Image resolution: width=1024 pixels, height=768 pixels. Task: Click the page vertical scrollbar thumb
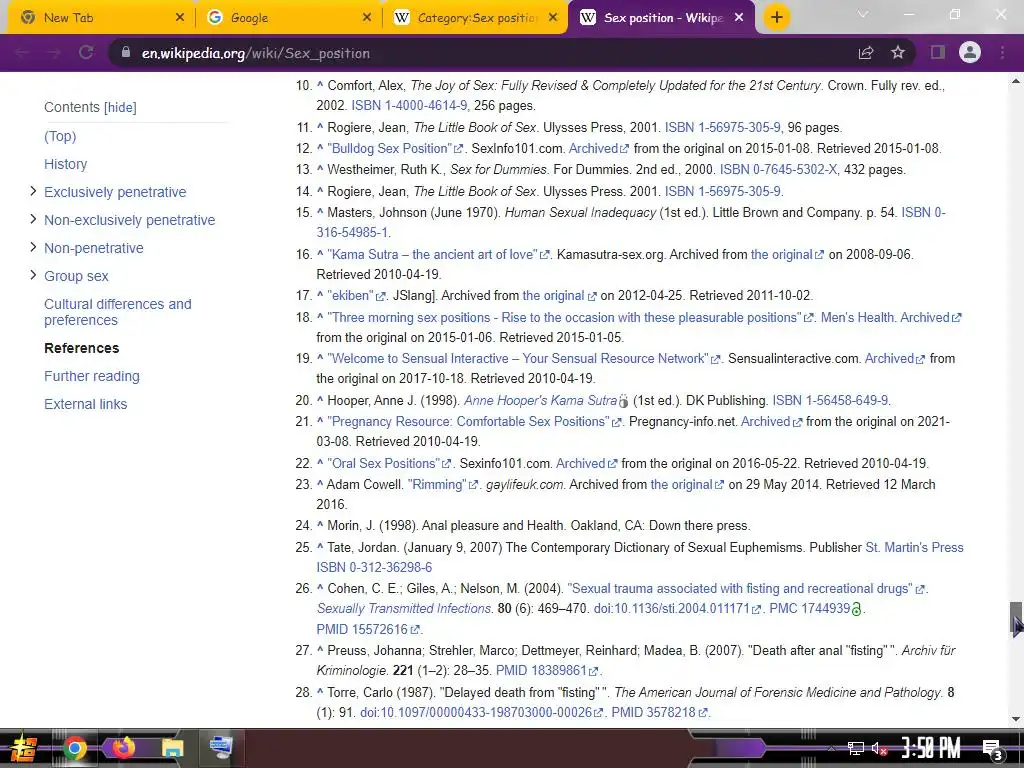(x=1016, y=619)
